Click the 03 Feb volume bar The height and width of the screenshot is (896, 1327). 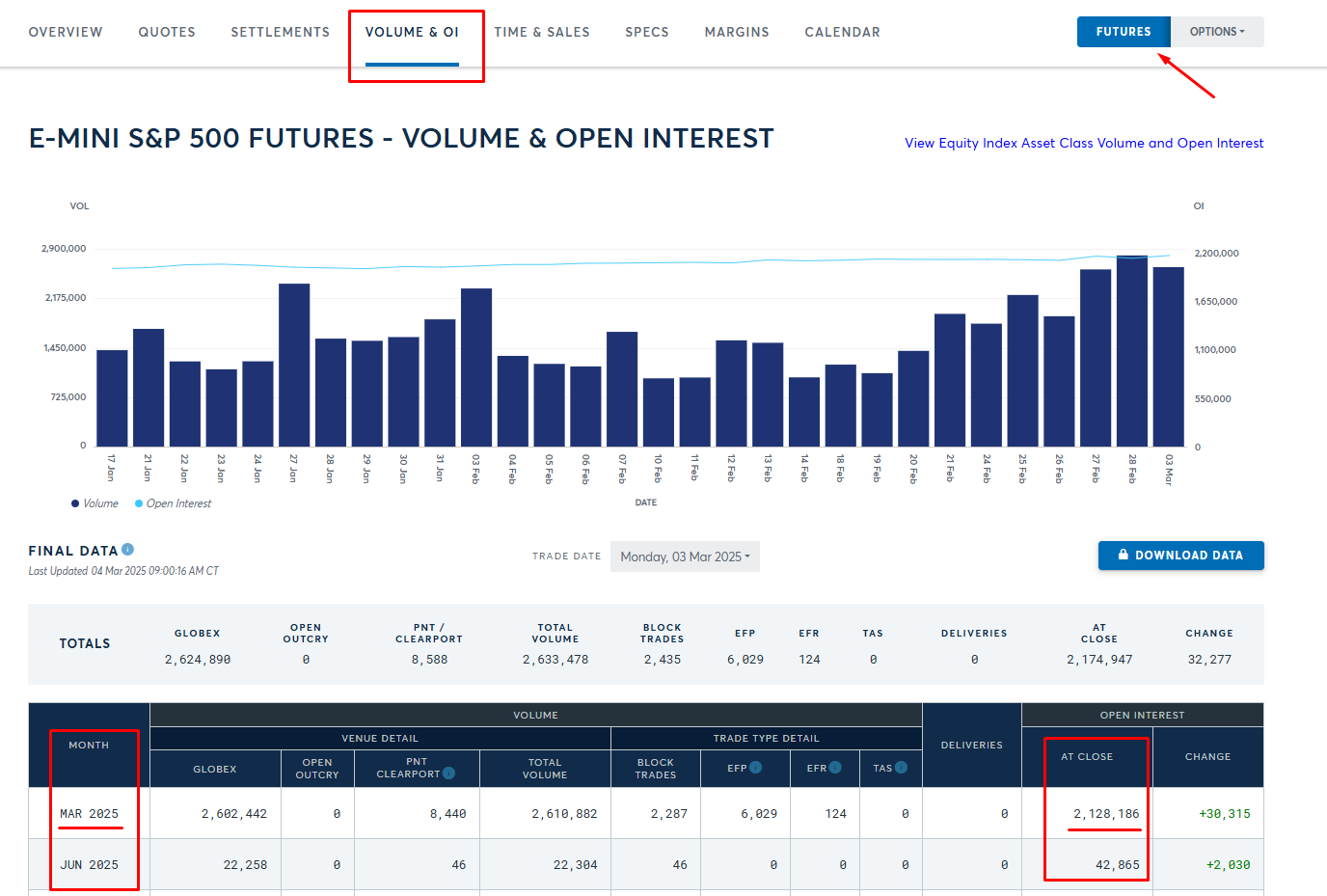(x=476, y=367)
